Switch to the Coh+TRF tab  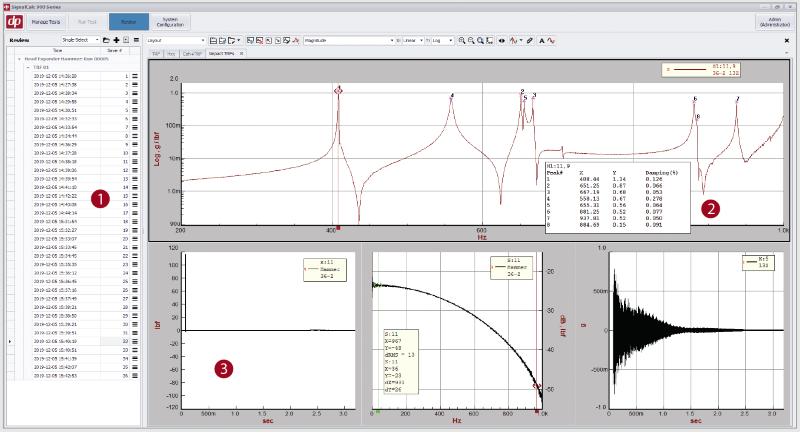click(192, 52)
